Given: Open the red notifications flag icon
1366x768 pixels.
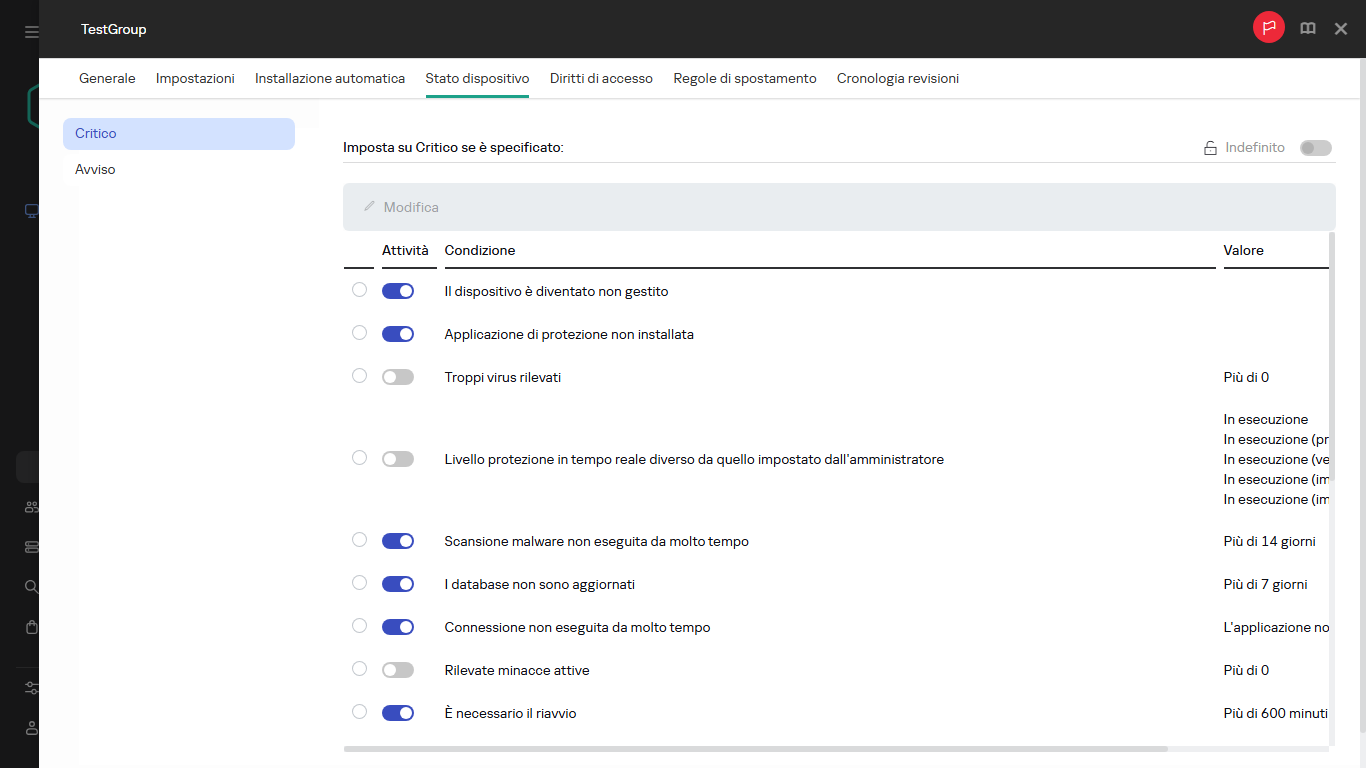Looking at the screenshot, I should [1268, 28].
